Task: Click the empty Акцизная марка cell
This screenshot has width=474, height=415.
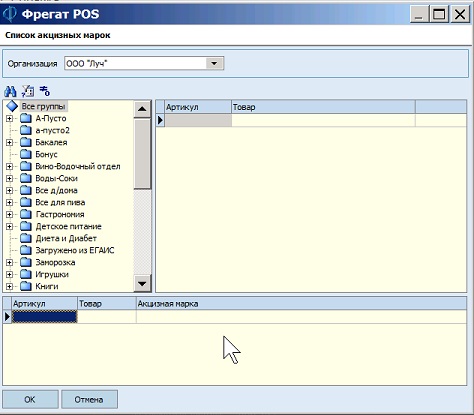Action: tap(301, 317)
